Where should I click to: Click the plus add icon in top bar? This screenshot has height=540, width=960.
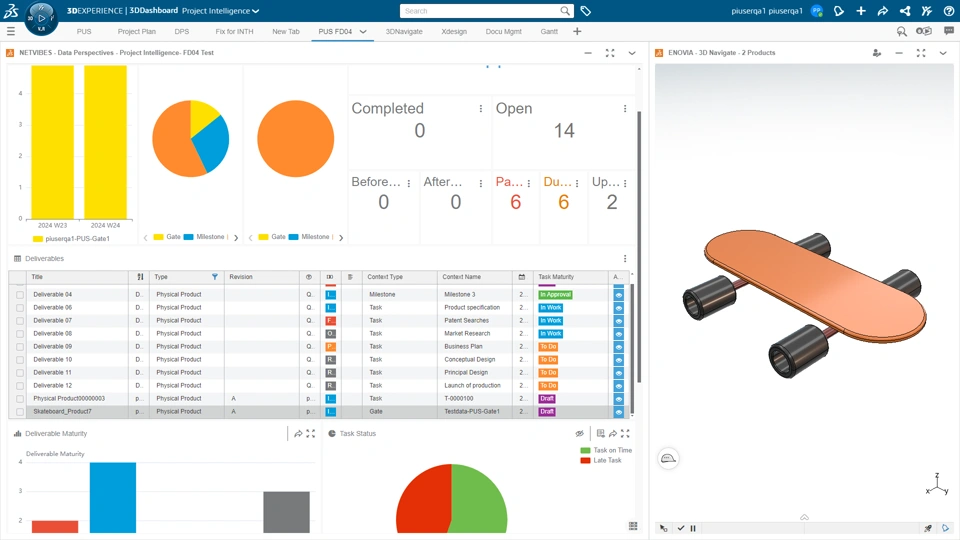861,11
